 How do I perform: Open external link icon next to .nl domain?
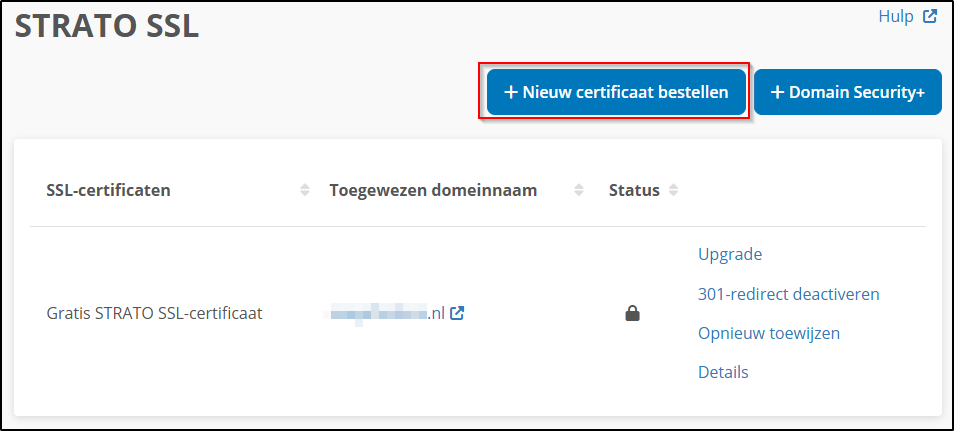pos(457,314)
